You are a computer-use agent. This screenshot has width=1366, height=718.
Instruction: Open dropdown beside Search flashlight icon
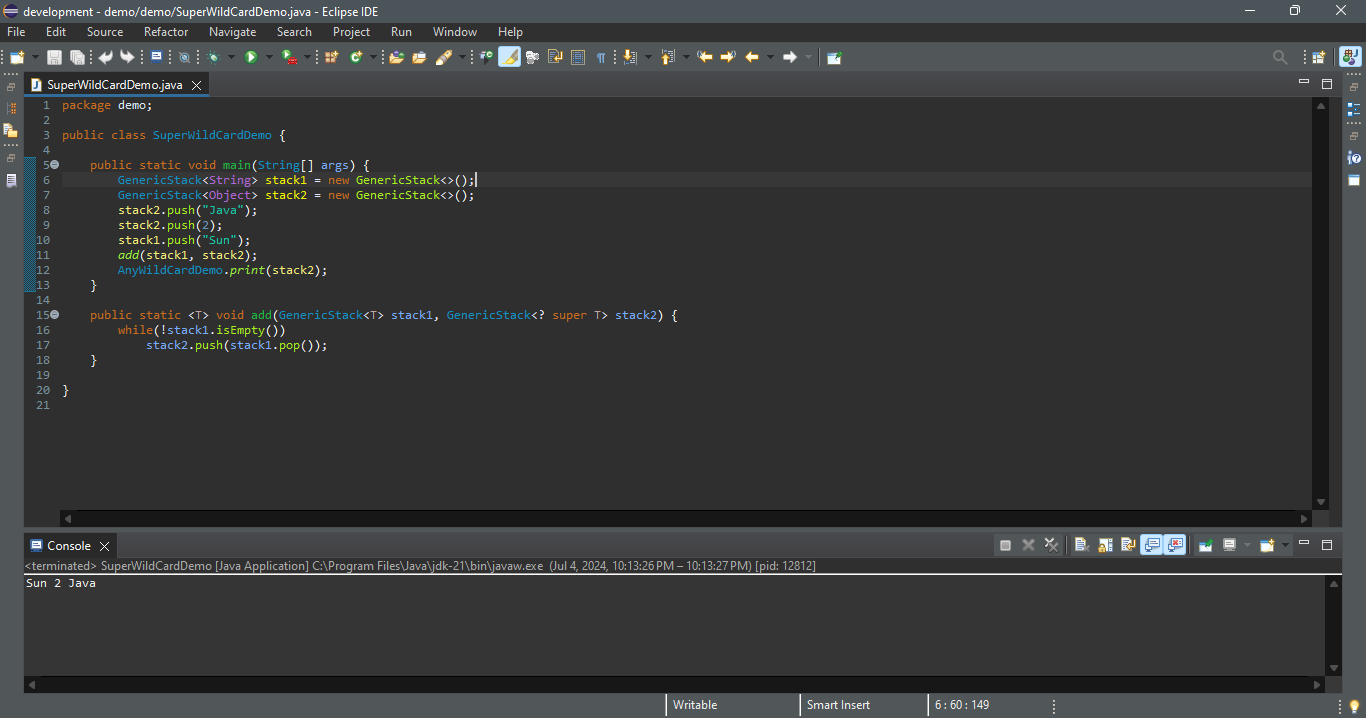(462, 57)
